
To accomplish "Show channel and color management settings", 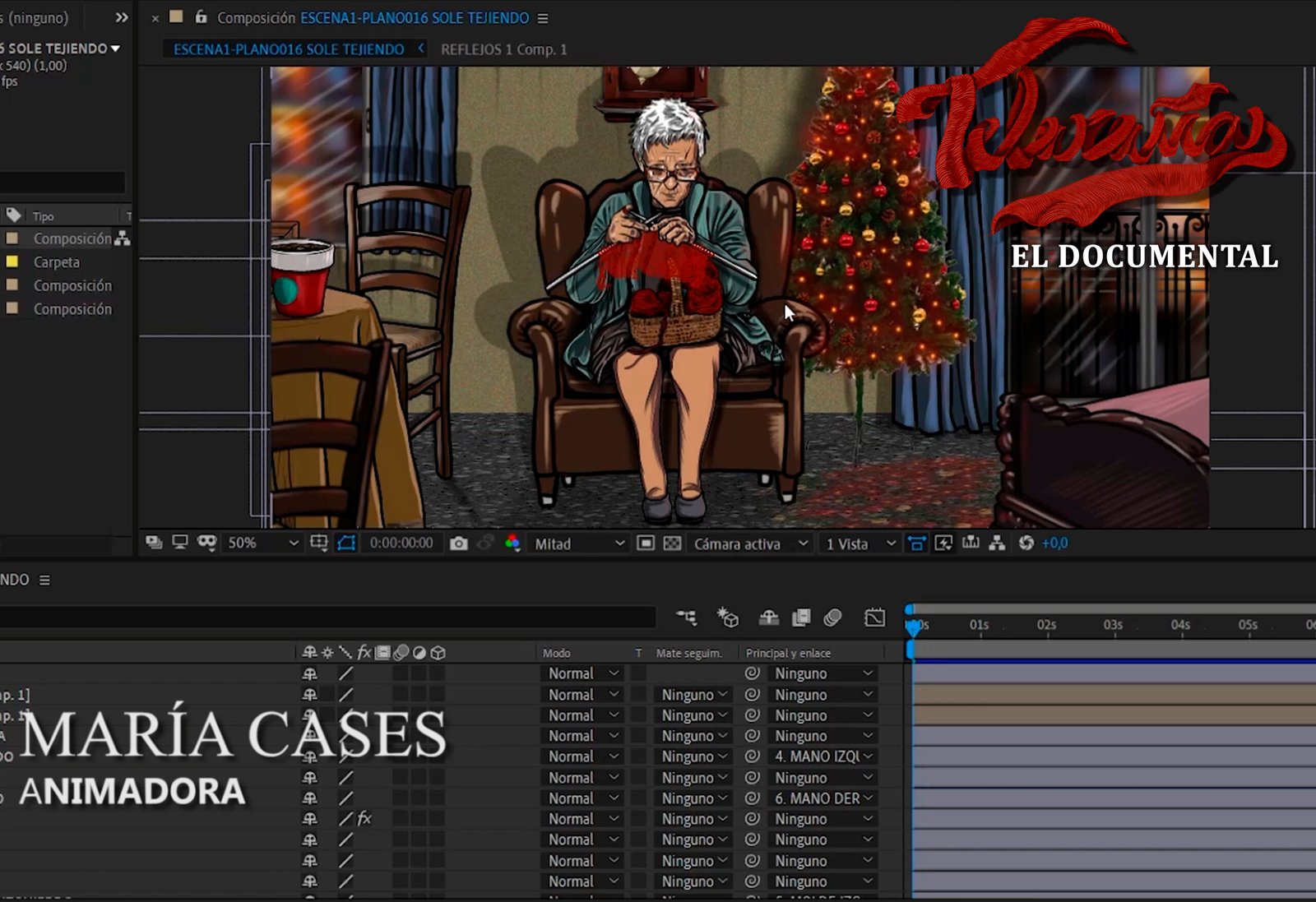I will [512, 544].
